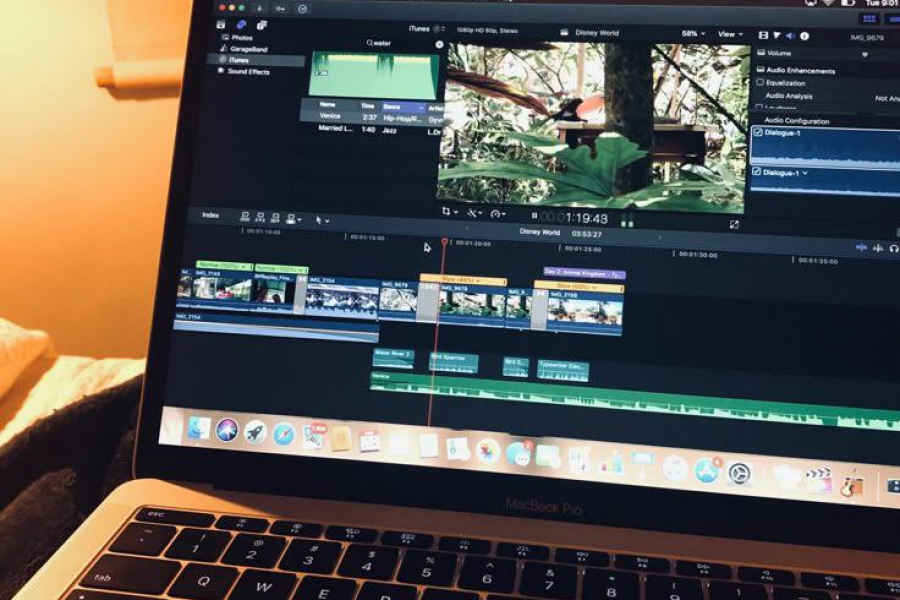Click the Insert clip icon

click(260, 217)
